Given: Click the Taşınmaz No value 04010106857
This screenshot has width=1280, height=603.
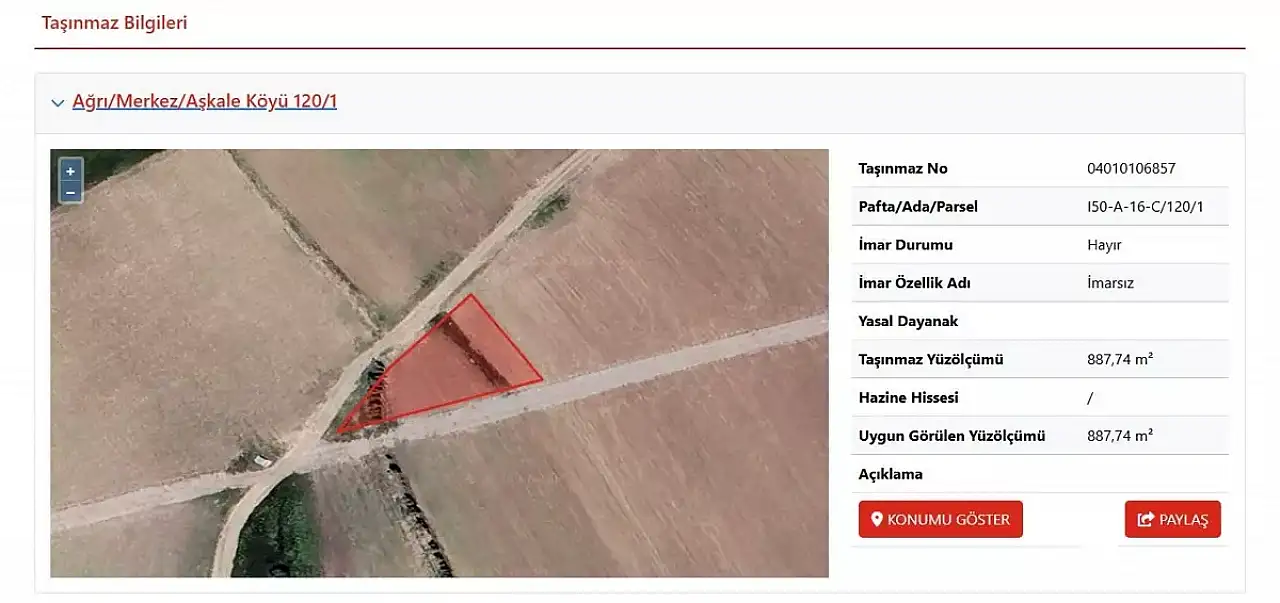Looking at the screenshot, I should coord(1131,169).
